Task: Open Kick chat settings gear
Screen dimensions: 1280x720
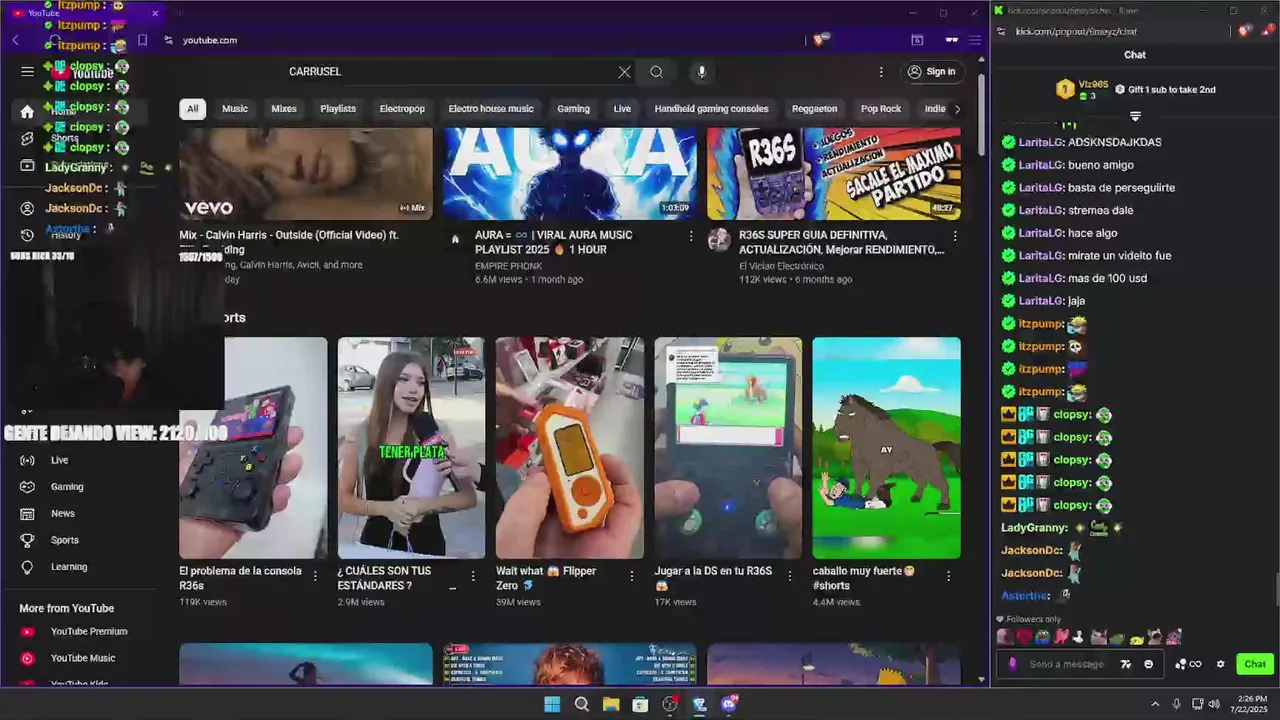Action: click(1220, 664)
